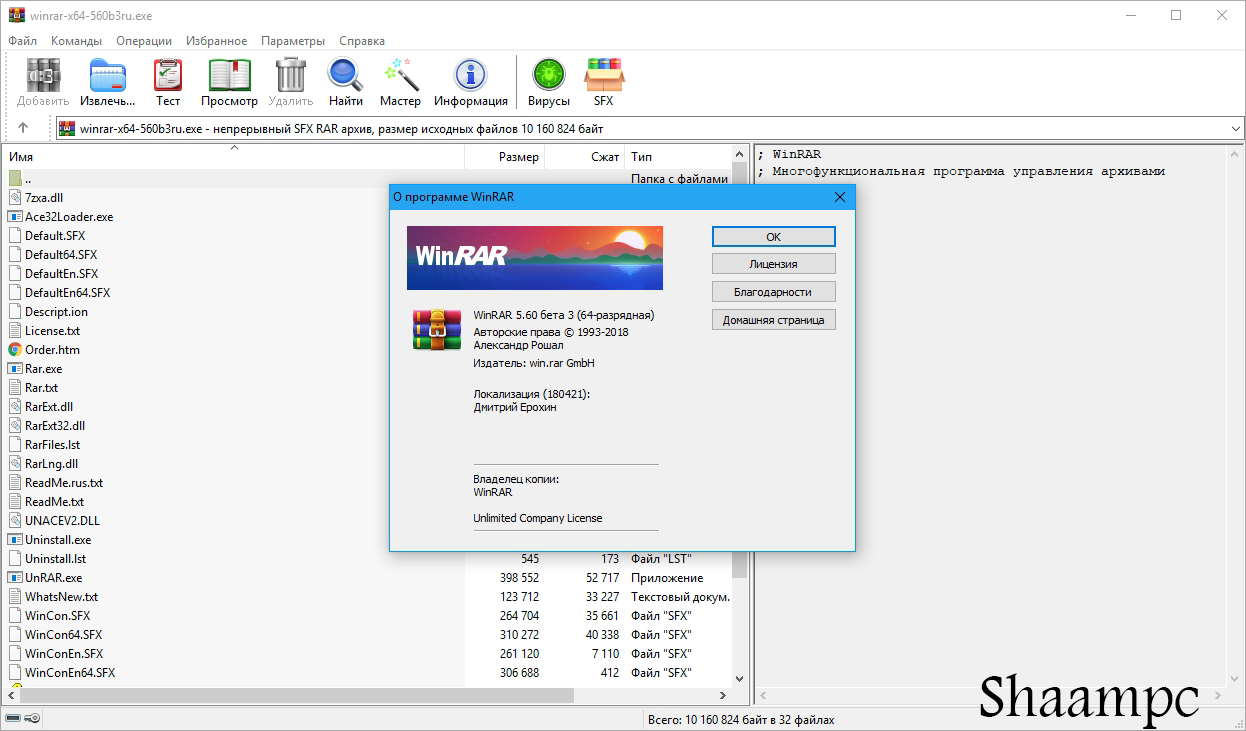
Task: Select the Извлечь (Extract) toolbar icon
Action: (107, 75)
